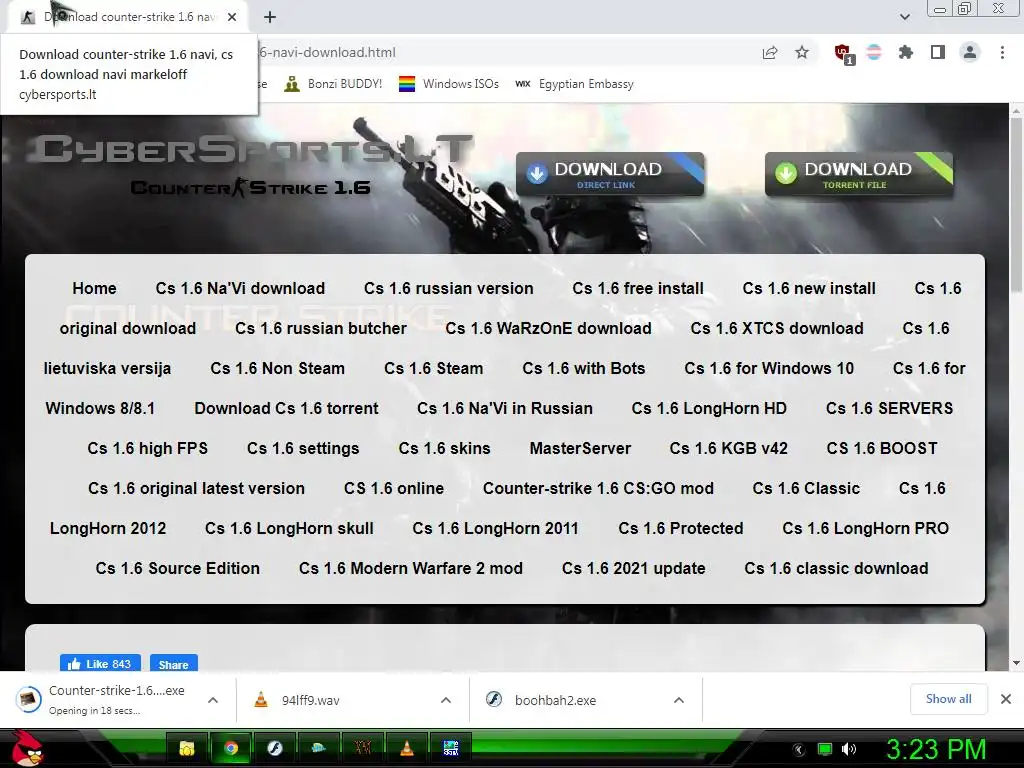Open Download Cs 1.6 torrent link
Viewport: 1024px width, 768px height.
pos(286,408)
